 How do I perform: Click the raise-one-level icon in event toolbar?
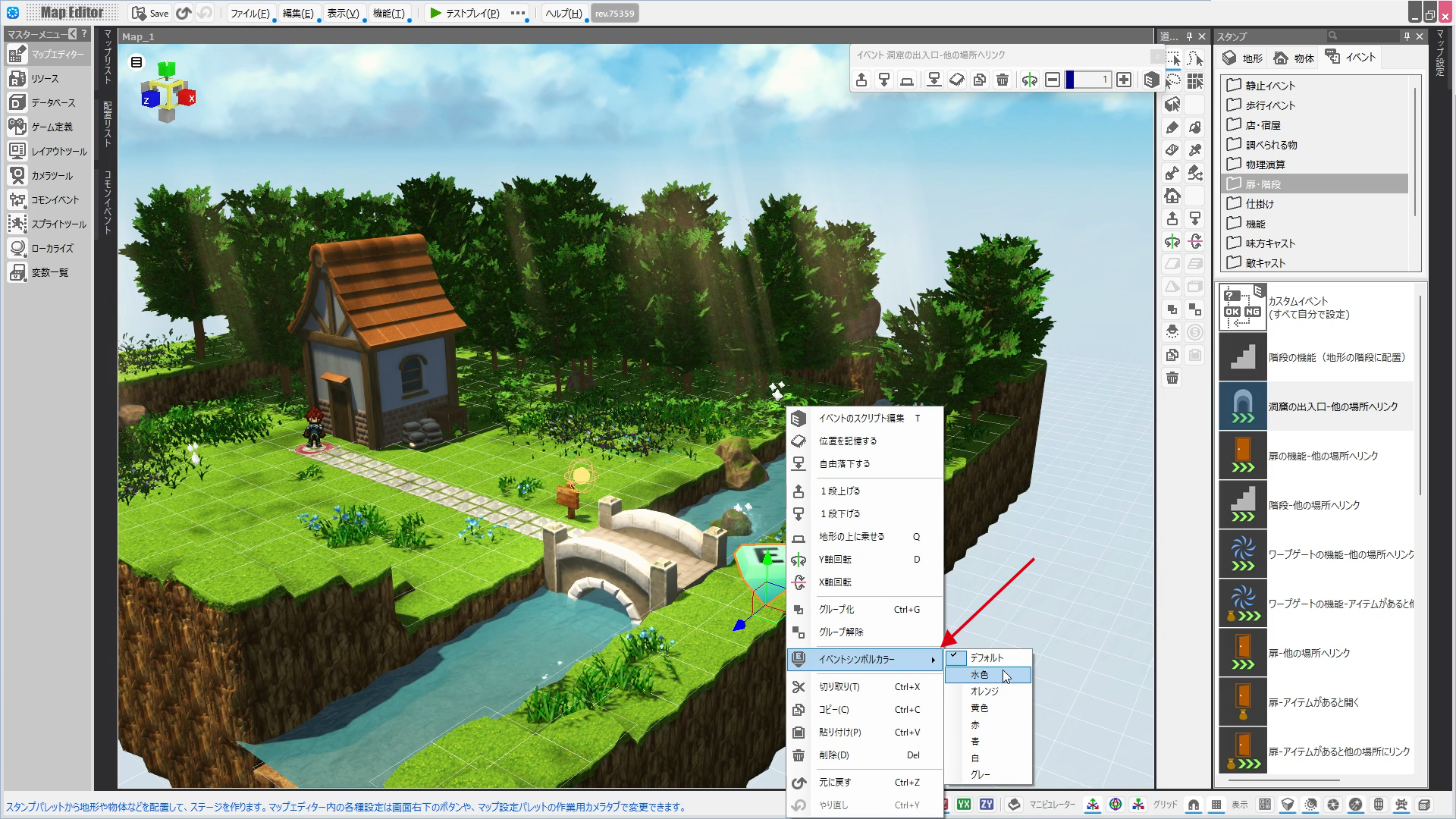(x=861, y=80)
